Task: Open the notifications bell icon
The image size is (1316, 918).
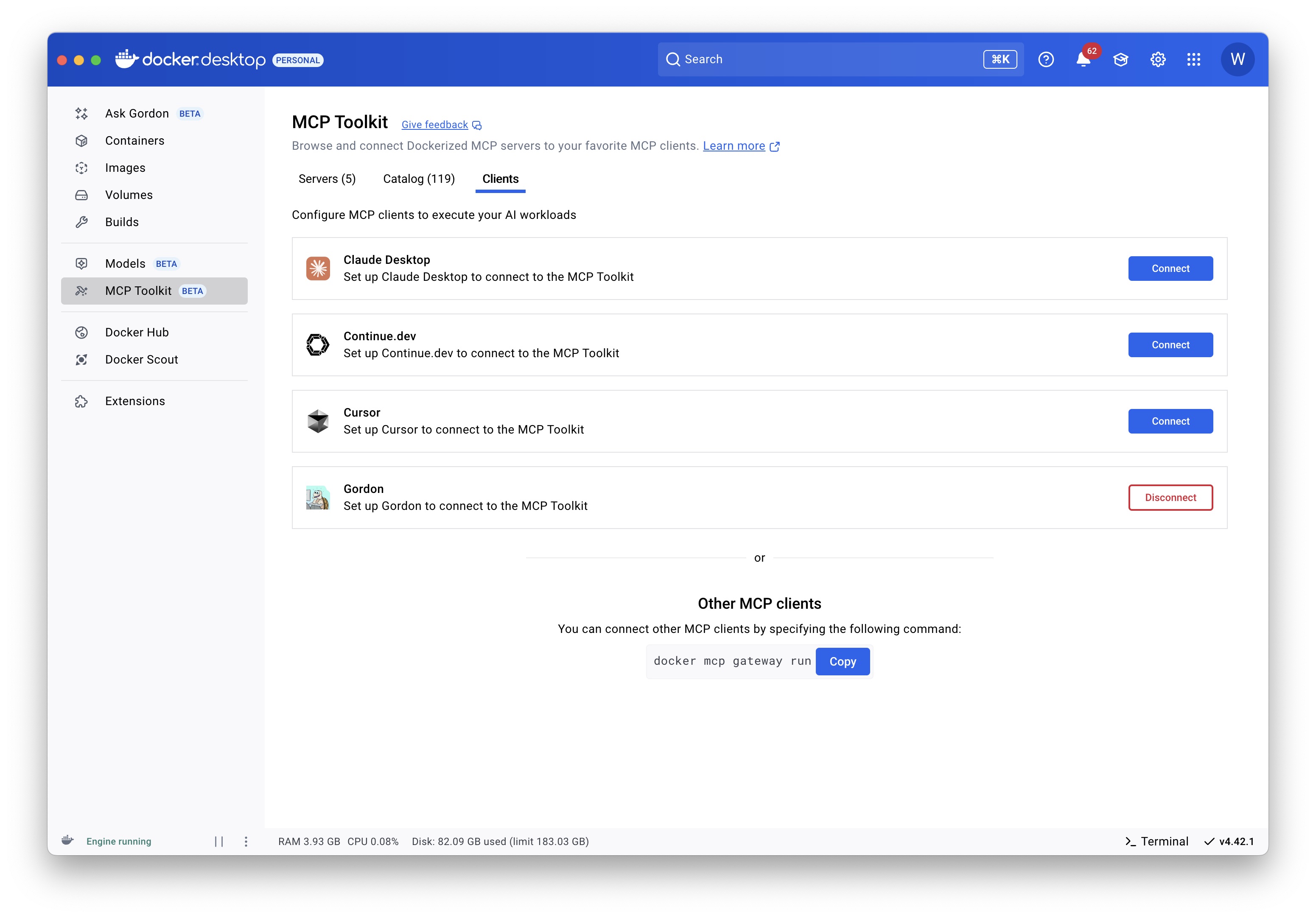Action: point(1082,59)
